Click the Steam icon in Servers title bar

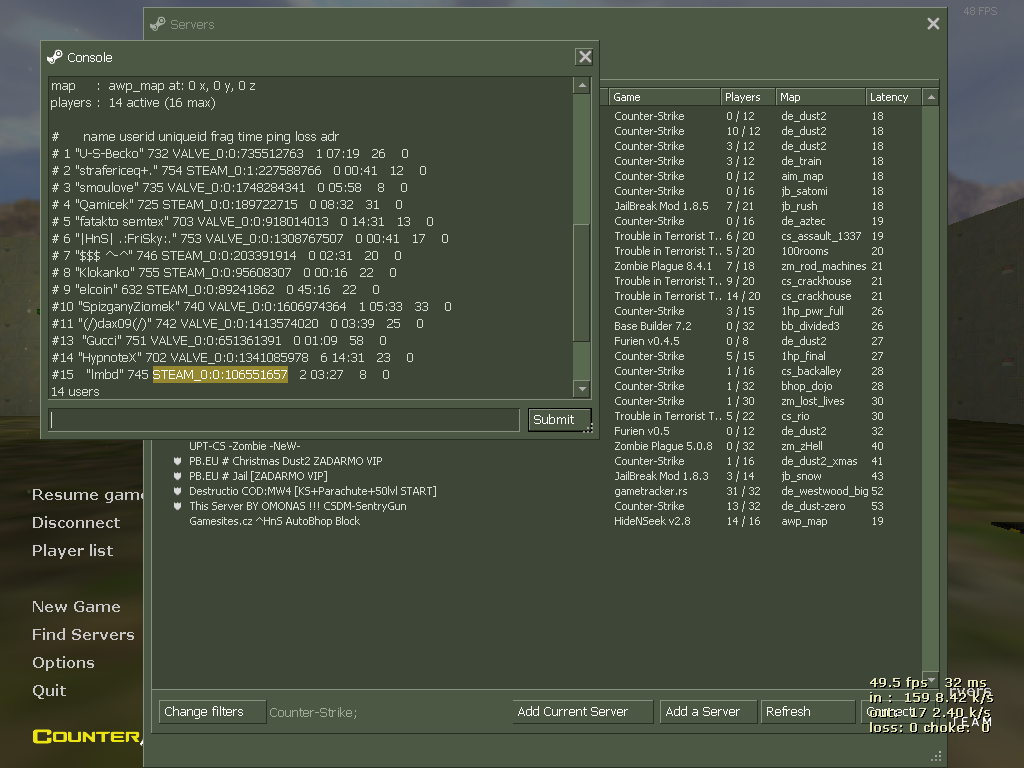158,24
